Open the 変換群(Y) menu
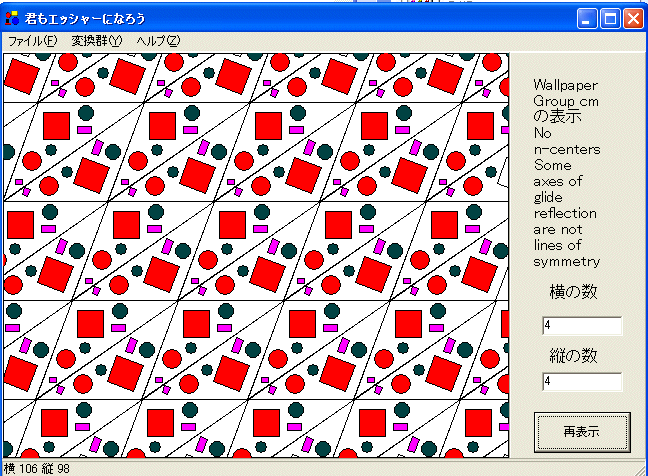The width and height of the screenshot is (648, 476). tap(97, 41)
